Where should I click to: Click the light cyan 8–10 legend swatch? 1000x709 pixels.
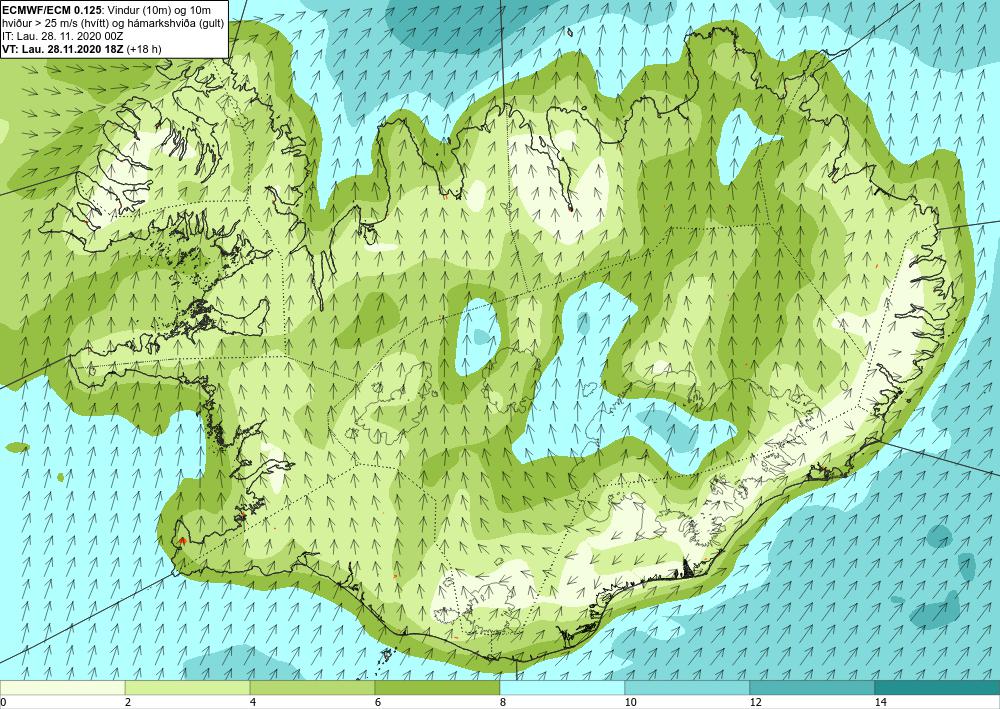(x=562, y=687)
